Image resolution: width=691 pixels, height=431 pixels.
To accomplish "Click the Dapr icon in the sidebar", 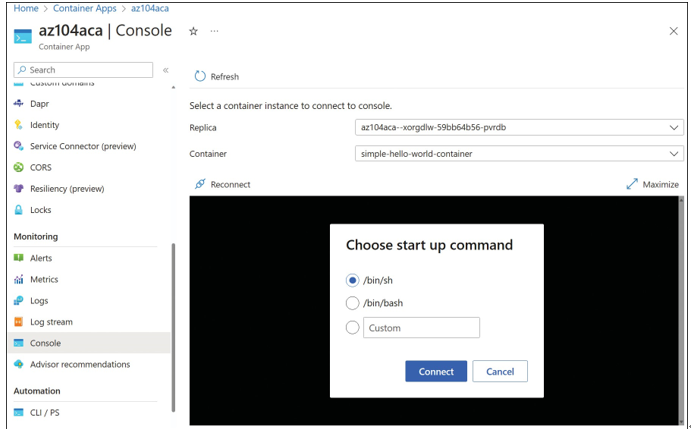I will tap(19, 104).
